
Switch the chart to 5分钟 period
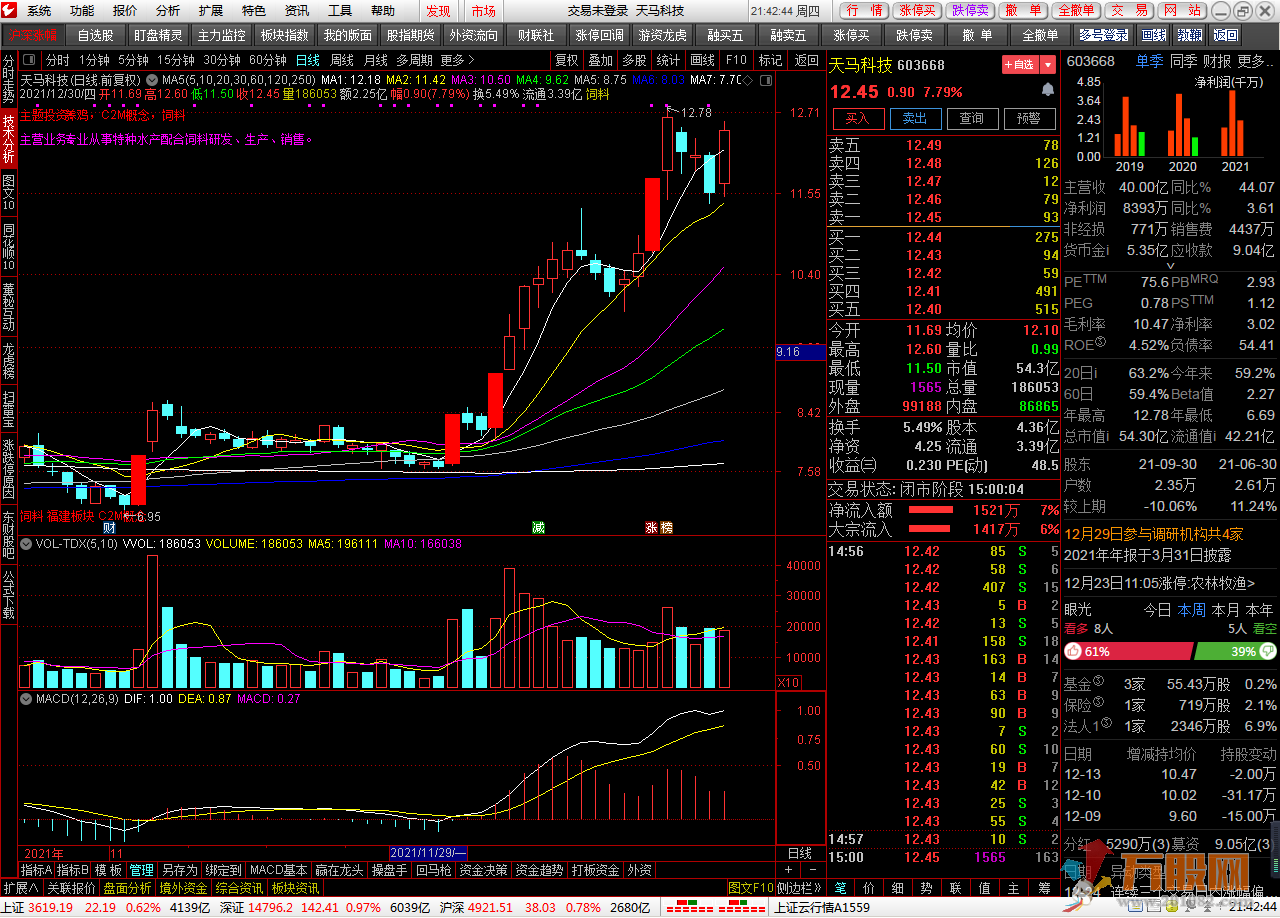coord(133,60)
